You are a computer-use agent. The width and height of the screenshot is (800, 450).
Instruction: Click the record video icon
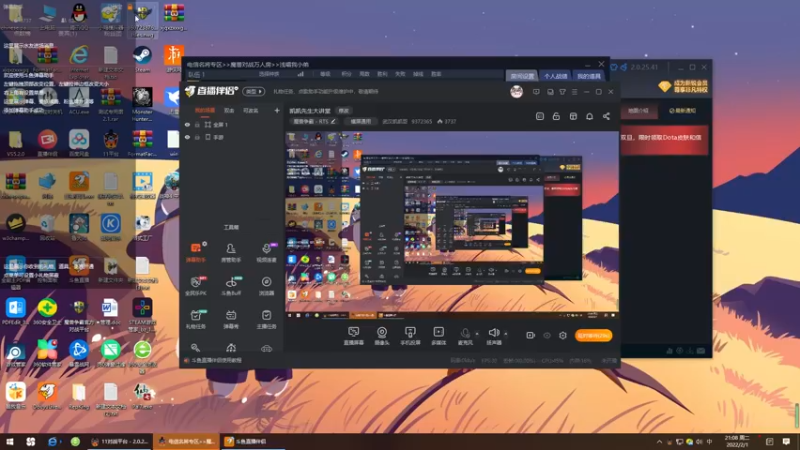pyautogui.click(x=530, y=335)
